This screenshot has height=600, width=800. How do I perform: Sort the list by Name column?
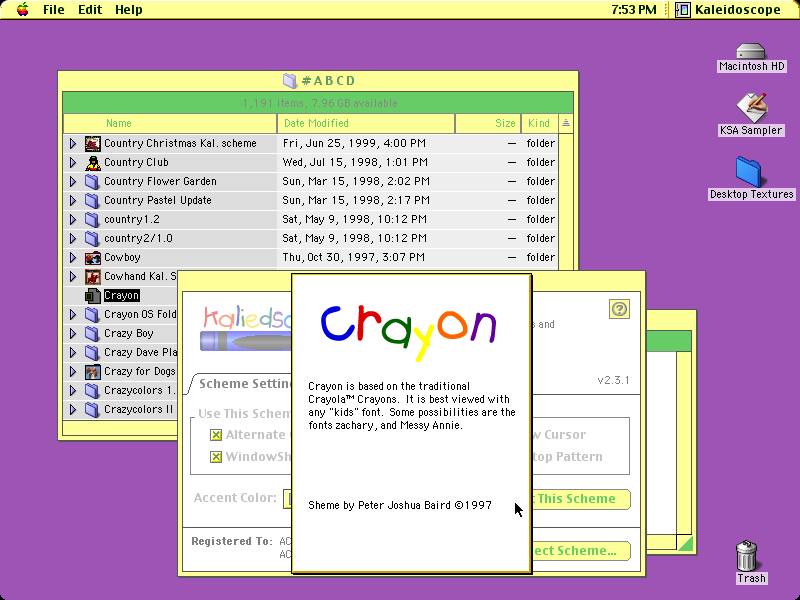(x=170, y=123)
